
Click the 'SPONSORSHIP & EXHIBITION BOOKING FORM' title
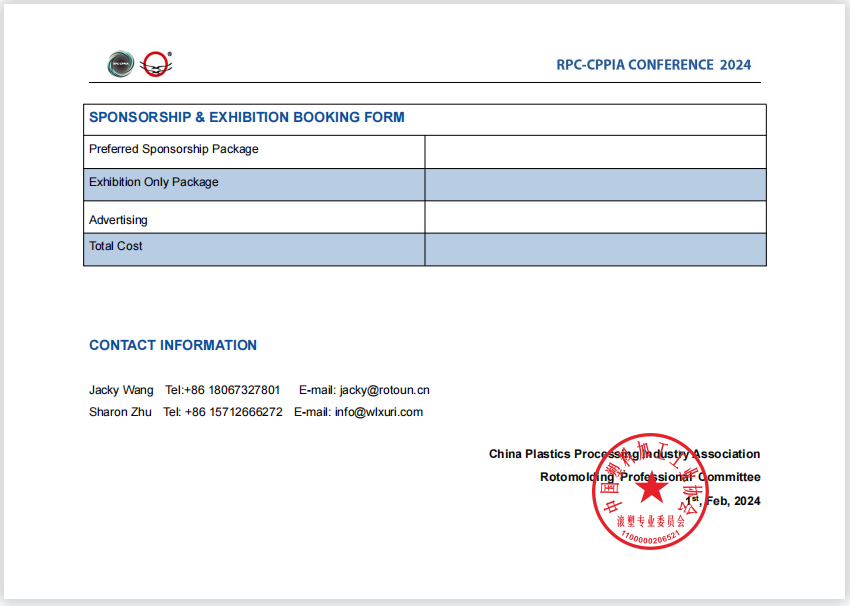[x=247, y=117]
